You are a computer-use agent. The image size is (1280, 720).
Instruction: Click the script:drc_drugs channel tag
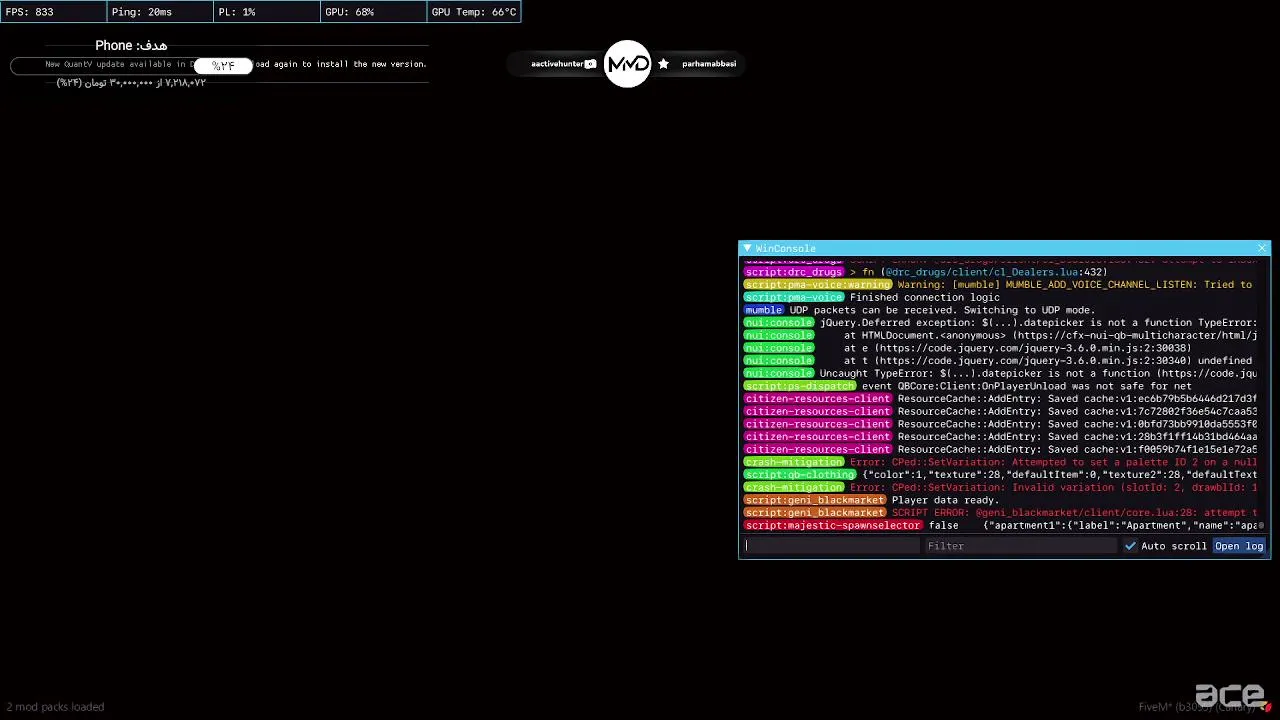[x=794, y=272]
